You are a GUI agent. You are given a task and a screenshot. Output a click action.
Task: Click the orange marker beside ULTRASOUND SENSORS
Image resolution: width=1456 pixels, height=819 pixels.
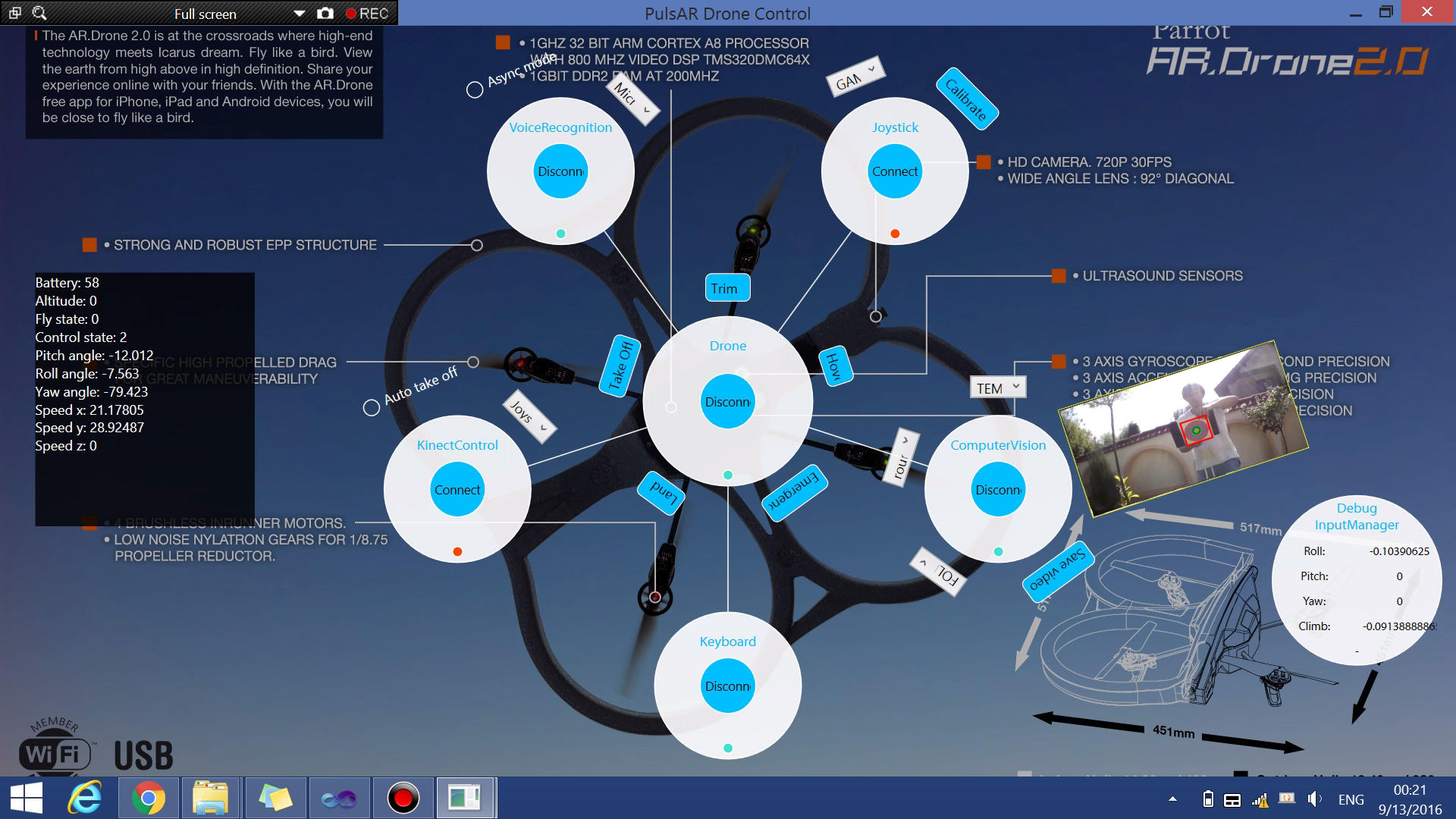[1059, 275]
